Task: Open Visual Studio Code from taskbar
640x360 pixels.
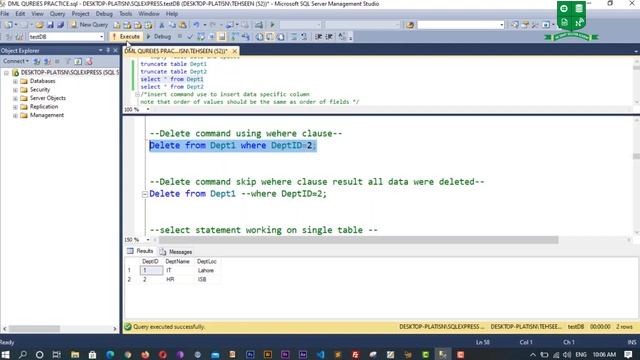Action: [320, 355]
